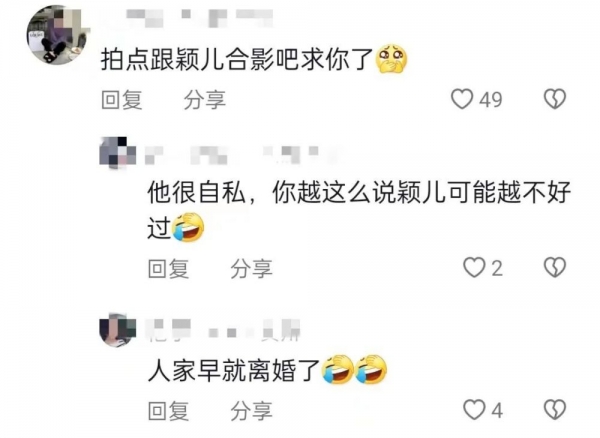
Task: Dislike the top comment via broken heart
Action: [x=555, y=99]
